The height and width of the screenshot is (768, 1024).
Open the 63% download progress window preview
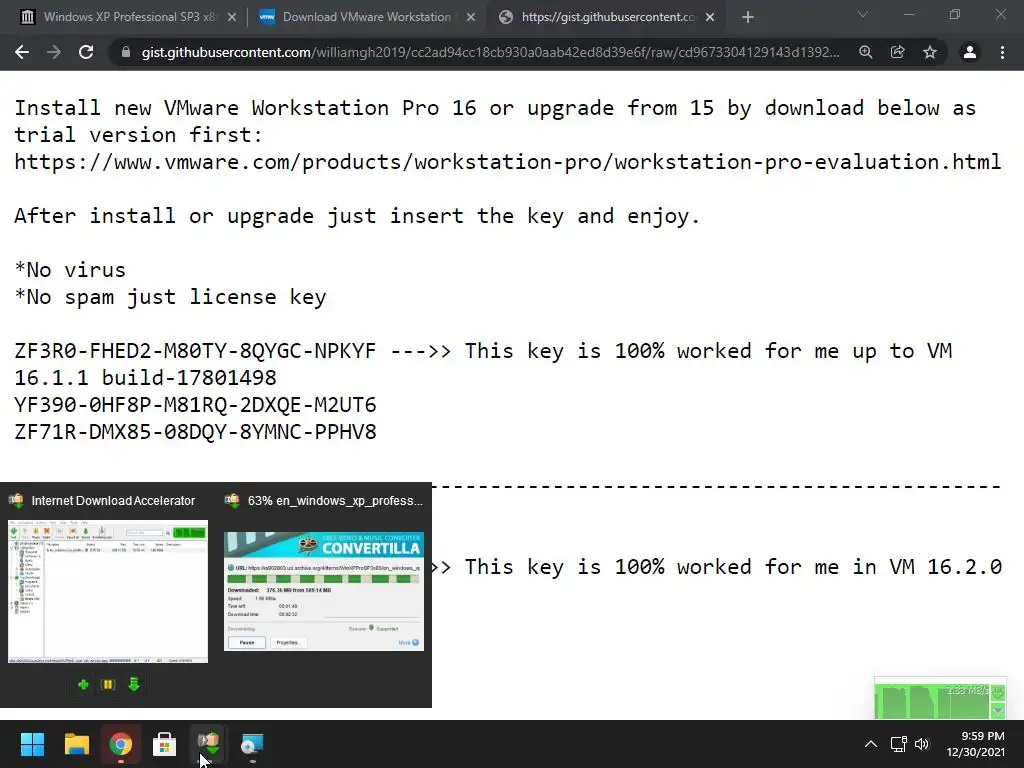tap(324, 592)
